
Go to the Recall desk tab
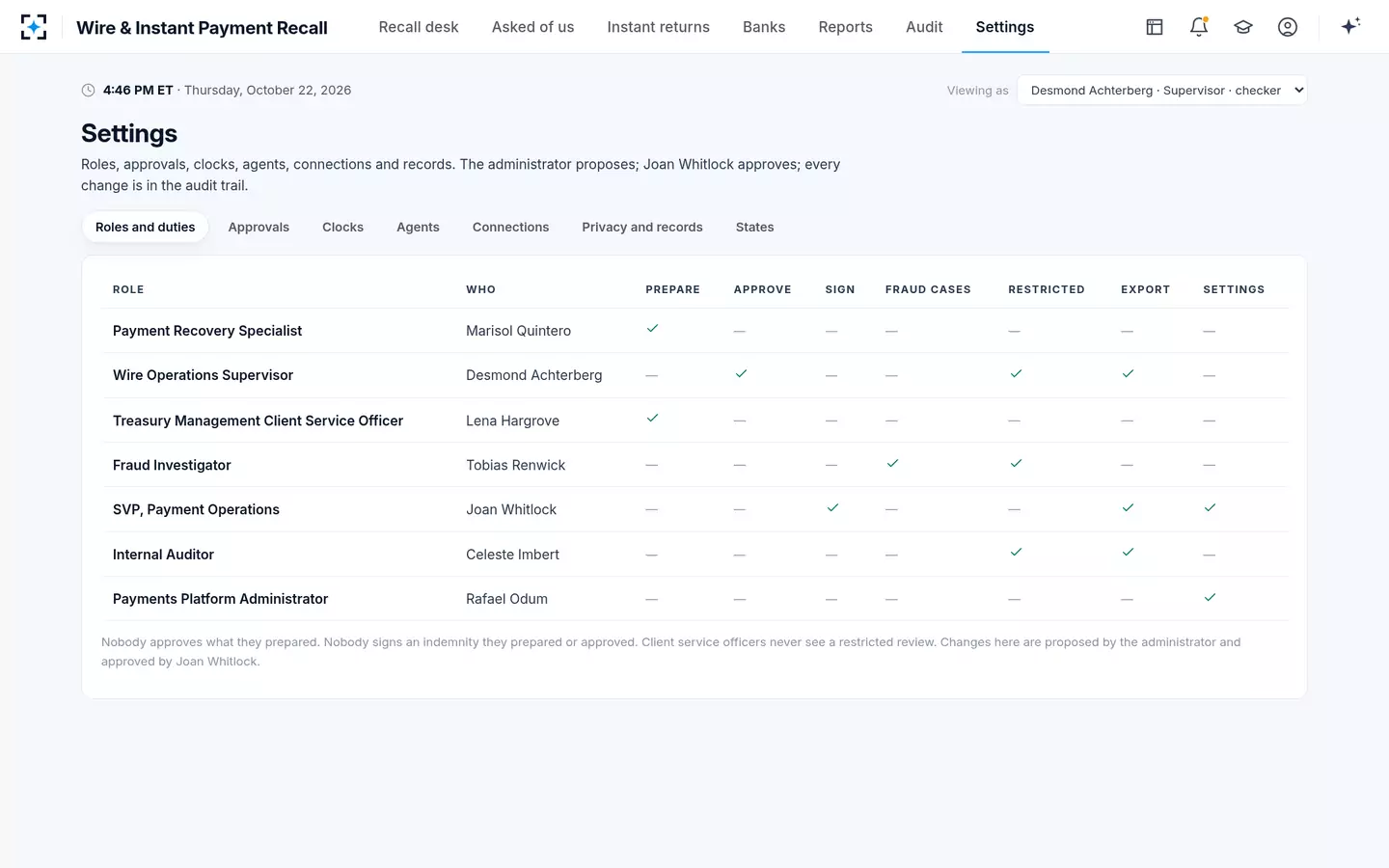pyautogui.click(x=419, y=27)
